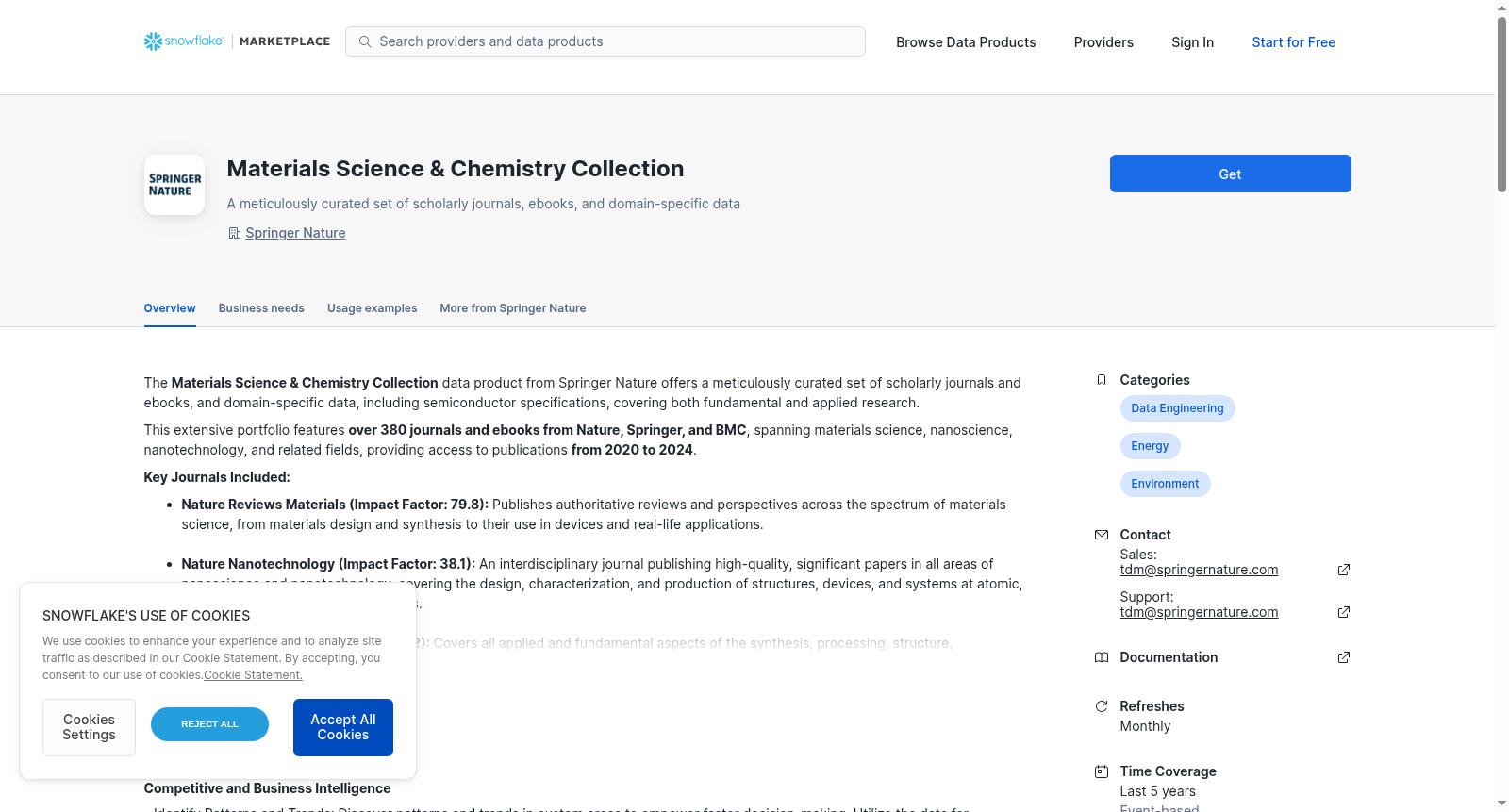
Task: Open Cookies Settings
Action: pyautogui.click(x=89, y=727)
